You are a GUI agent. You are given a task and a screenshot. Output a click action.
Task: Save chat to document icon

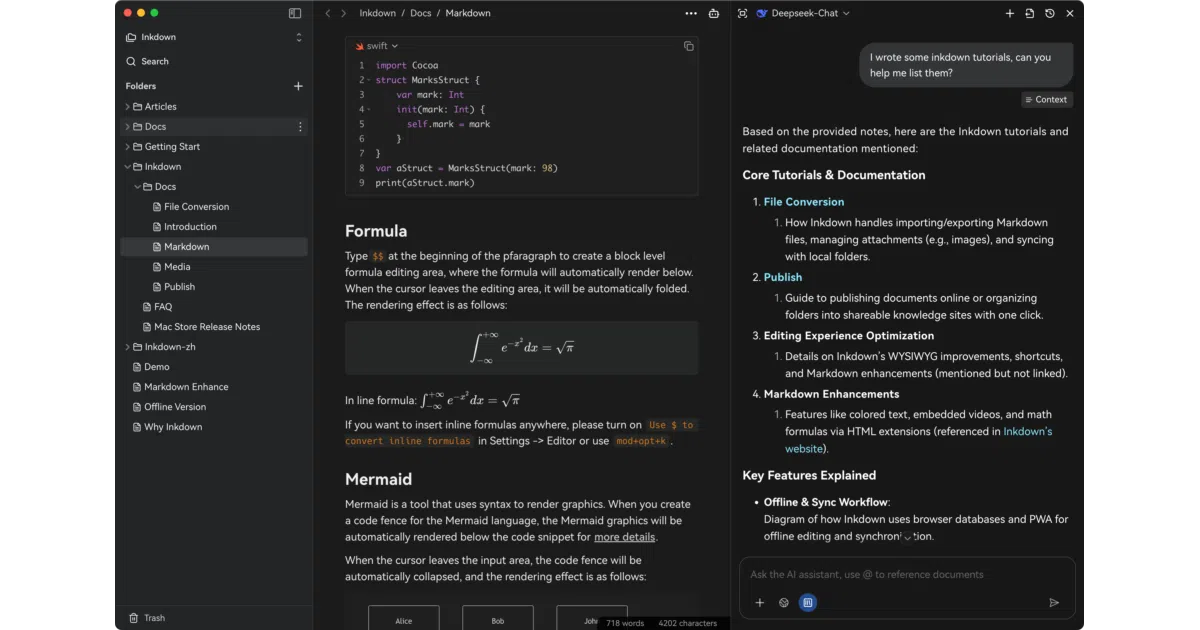tap(1030, 13)
